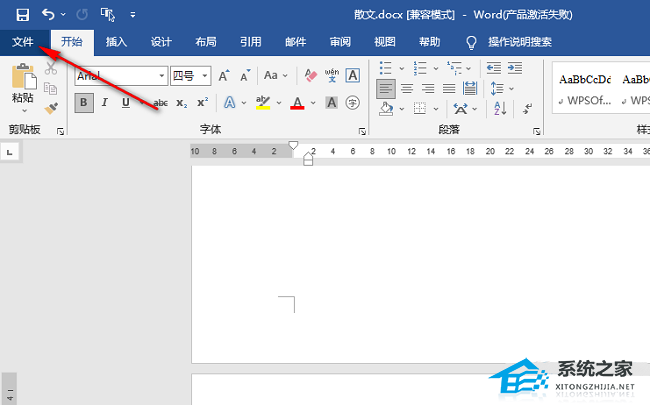Click the Increase indent icon
This screenshot has height=405, width=650.
(515, 68)
